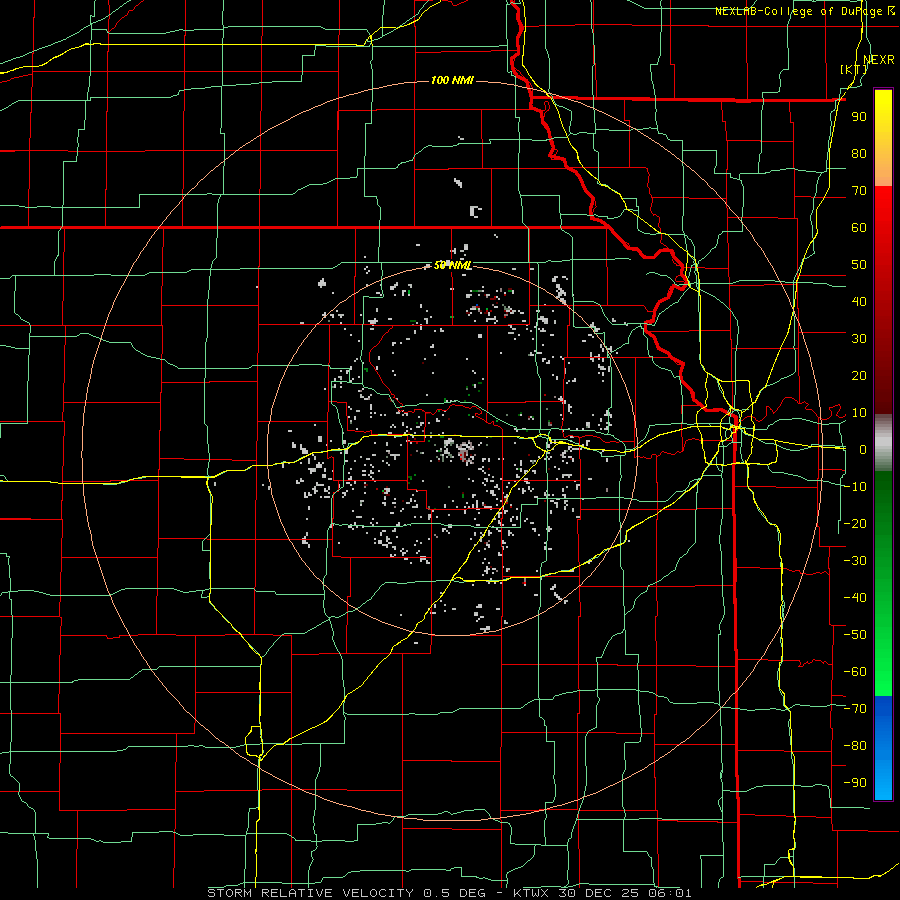The image size is (900, 900).
Task: Click the -80 knot scale label
Action: 855,746
